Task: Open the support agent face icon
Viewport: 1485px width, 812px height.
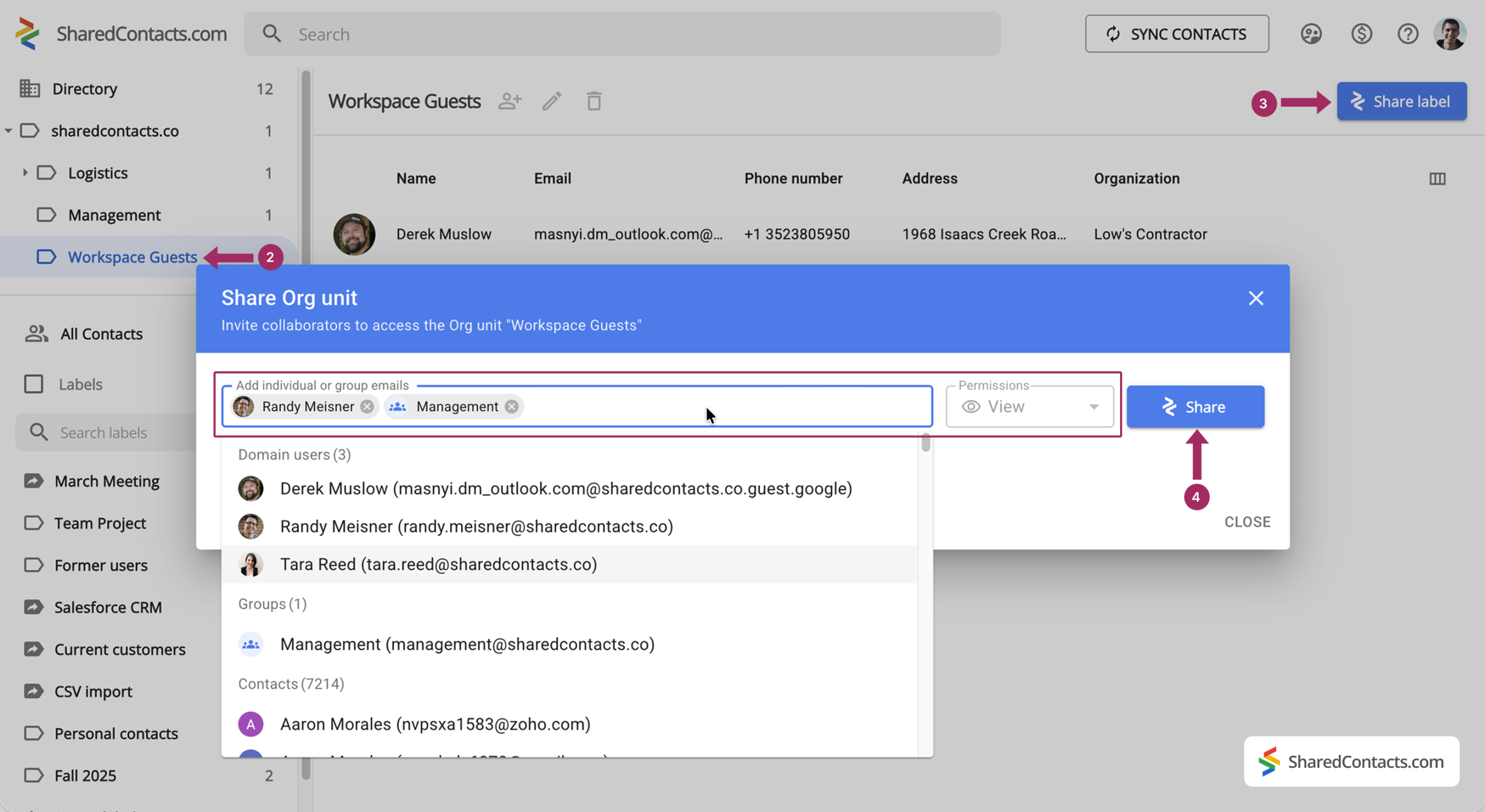Action: 1311,34
